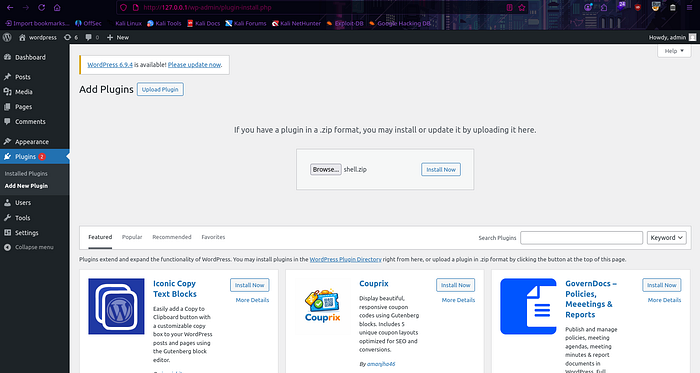This screenshot has width=700, height=373.
Task: Go to Installed Plugins submenu
Action: [x=26, y=174]
